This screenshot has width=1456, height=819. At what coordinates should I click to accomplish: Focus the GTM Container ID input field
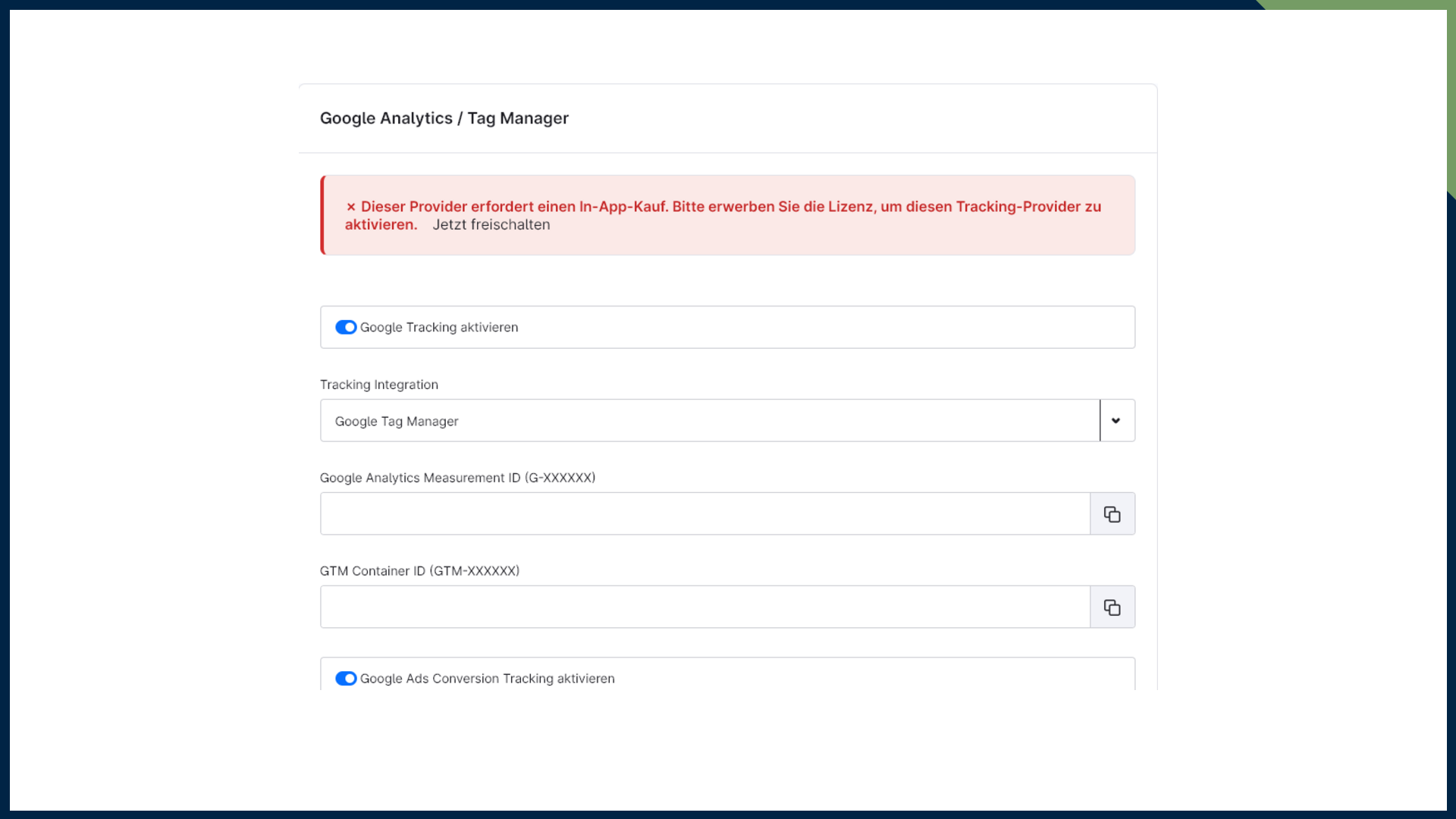tap(704, 607)
